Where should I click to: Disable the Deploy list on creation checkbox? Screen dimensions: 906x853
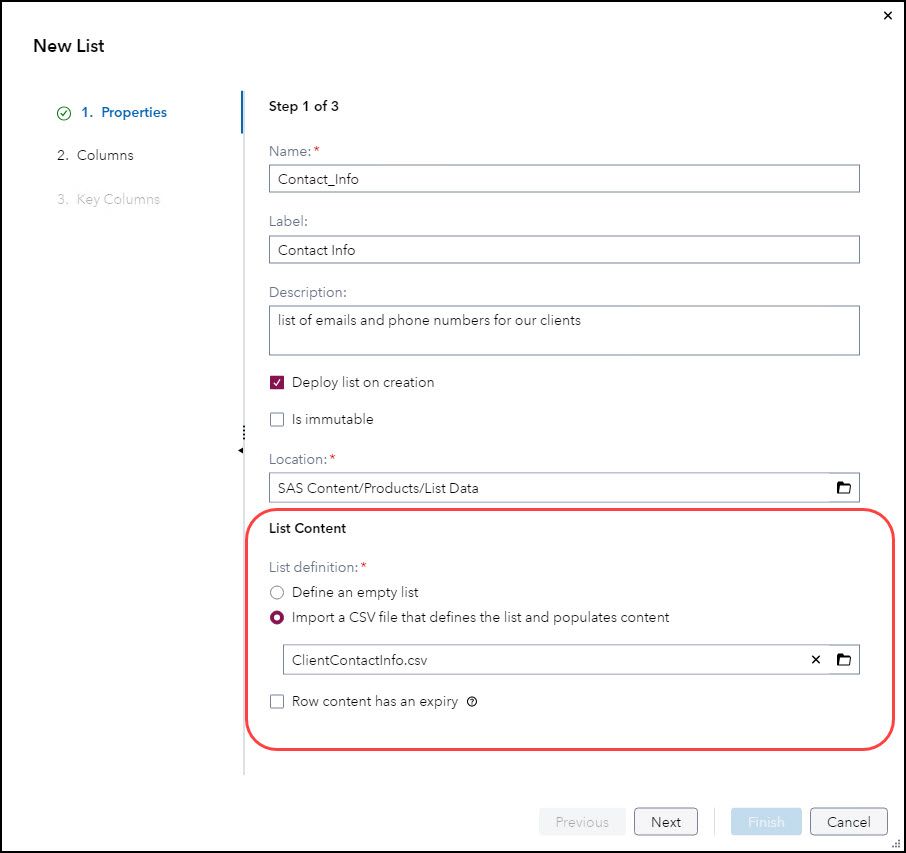point(277,382)
